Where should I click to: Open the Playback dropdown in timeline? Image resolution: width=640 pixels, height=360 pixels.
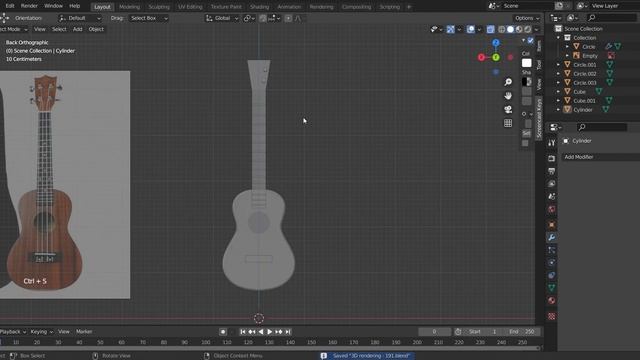pyautogui.click(x=13, y=332)
